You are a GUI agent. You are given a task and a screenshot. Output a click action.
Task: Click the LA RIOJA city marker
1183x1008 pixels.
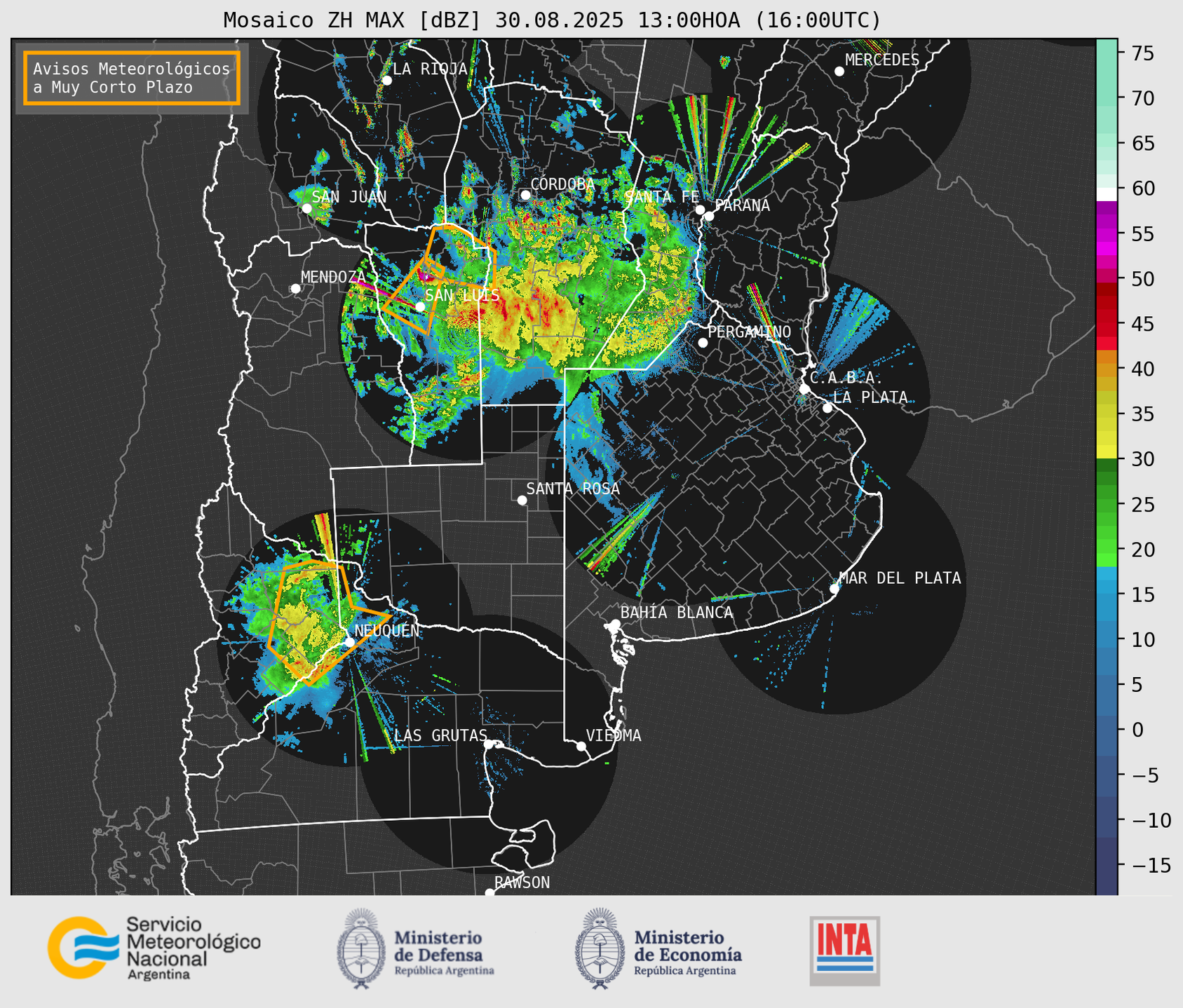point(387,81)
